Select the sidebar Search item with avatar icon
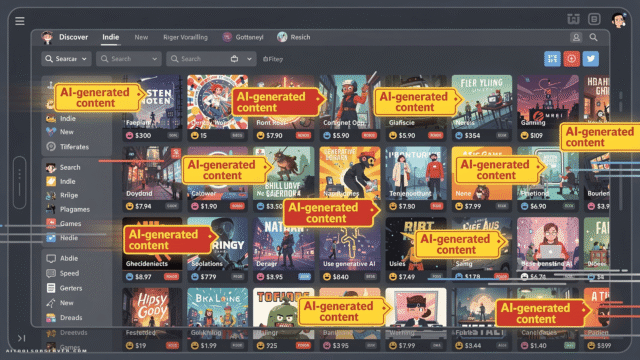The height and width of the screenshot is (360, 640). click(64, 167)
